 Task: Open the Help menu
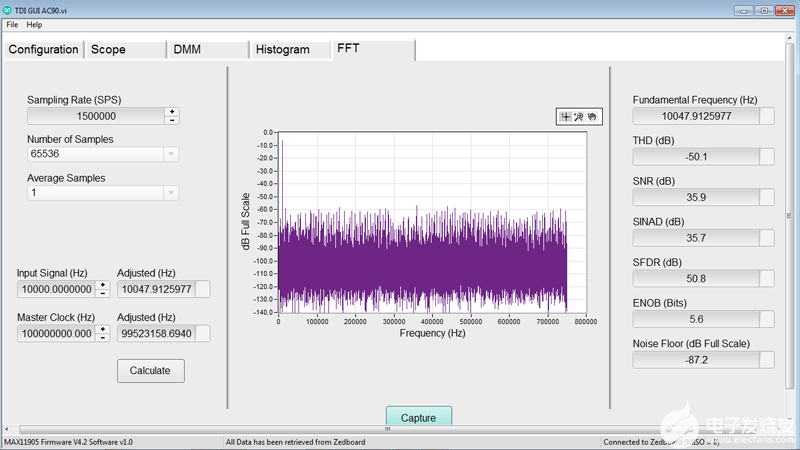point(34,24)
